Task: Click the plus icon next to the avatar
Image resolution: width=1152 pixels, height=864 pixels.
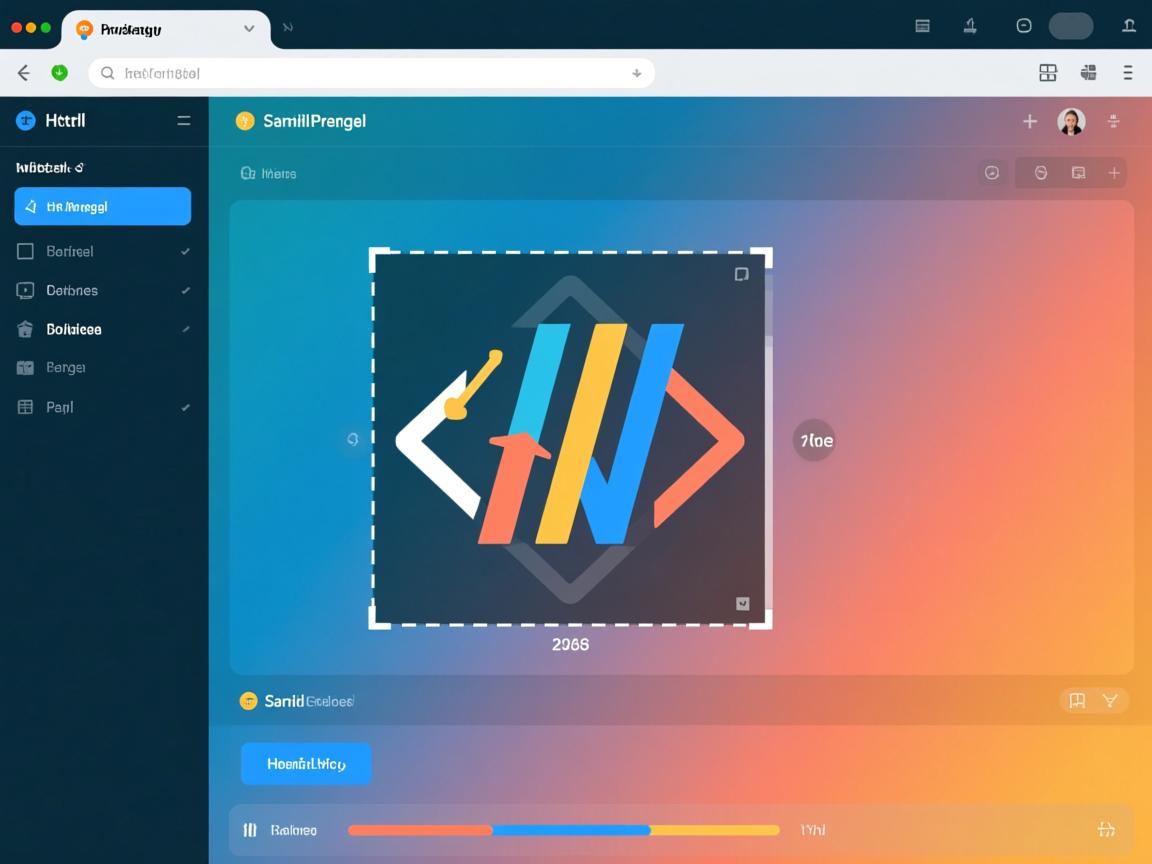Action: pos(1029,122)
